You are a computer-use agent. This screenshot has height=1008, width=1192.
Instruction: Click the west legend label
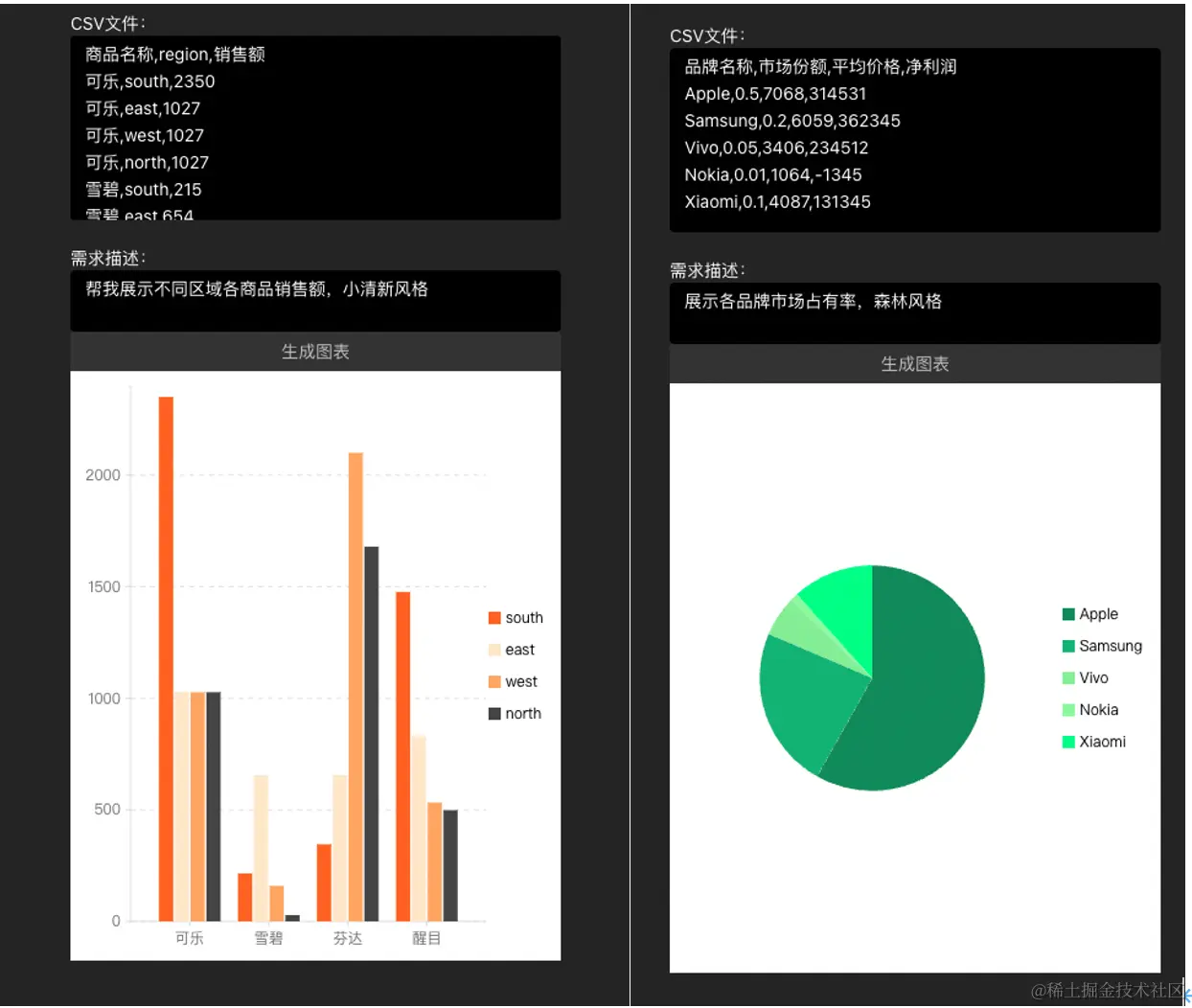pyautogui.click(x=521, y=682)
